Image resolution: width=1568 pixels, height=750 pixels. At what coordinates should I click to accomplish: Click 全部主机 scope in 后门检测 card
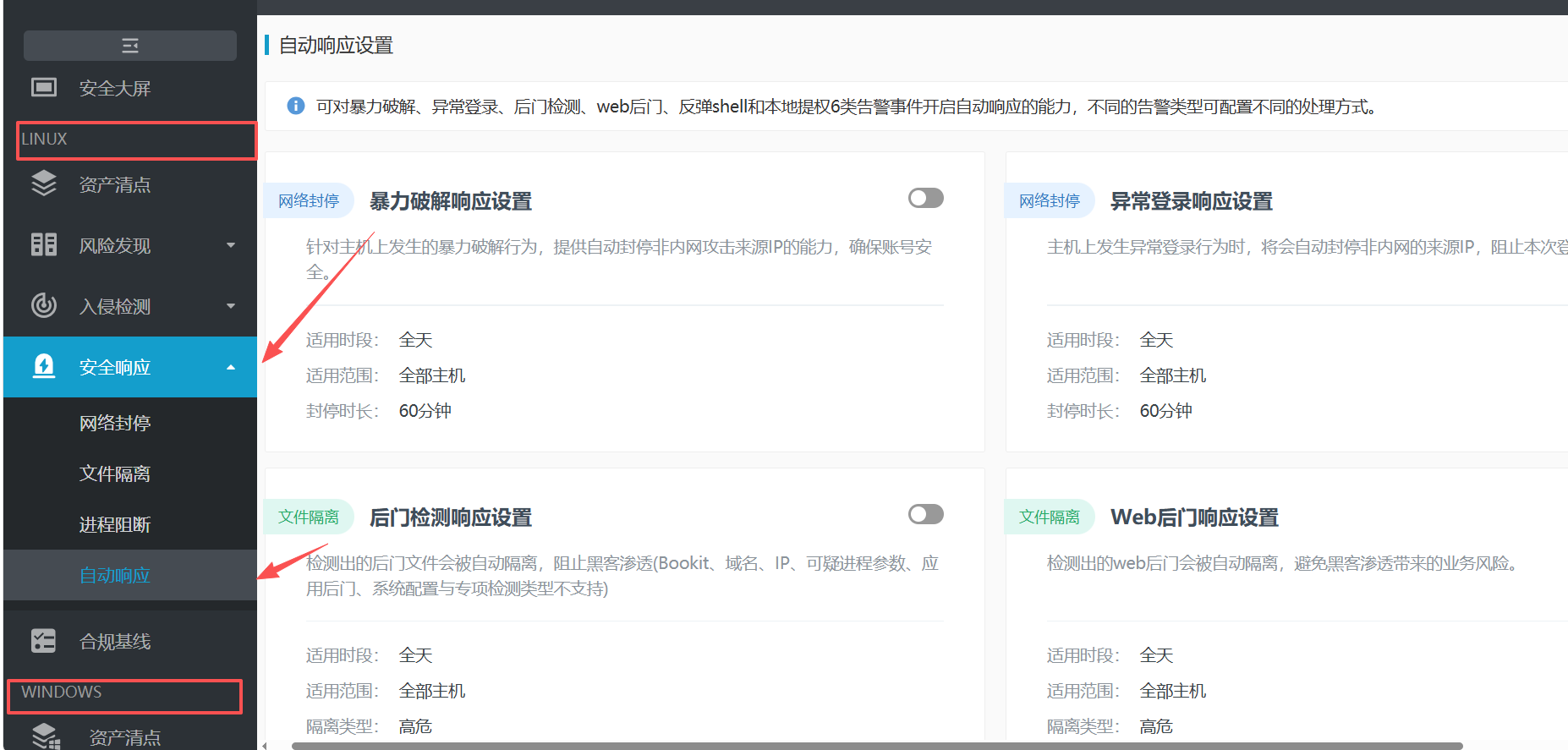point(432,691)
